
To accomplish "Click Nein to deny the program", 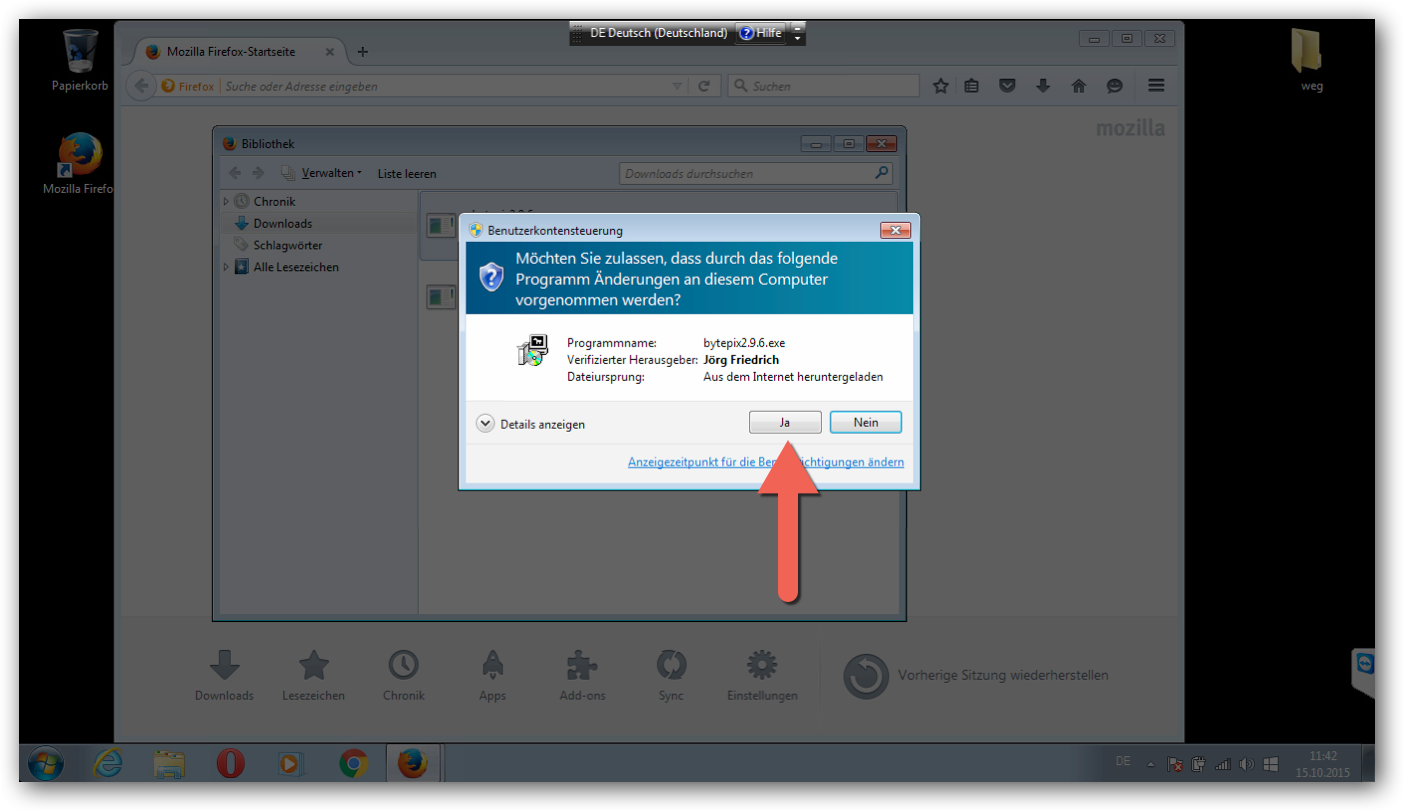I will (866, 423).
